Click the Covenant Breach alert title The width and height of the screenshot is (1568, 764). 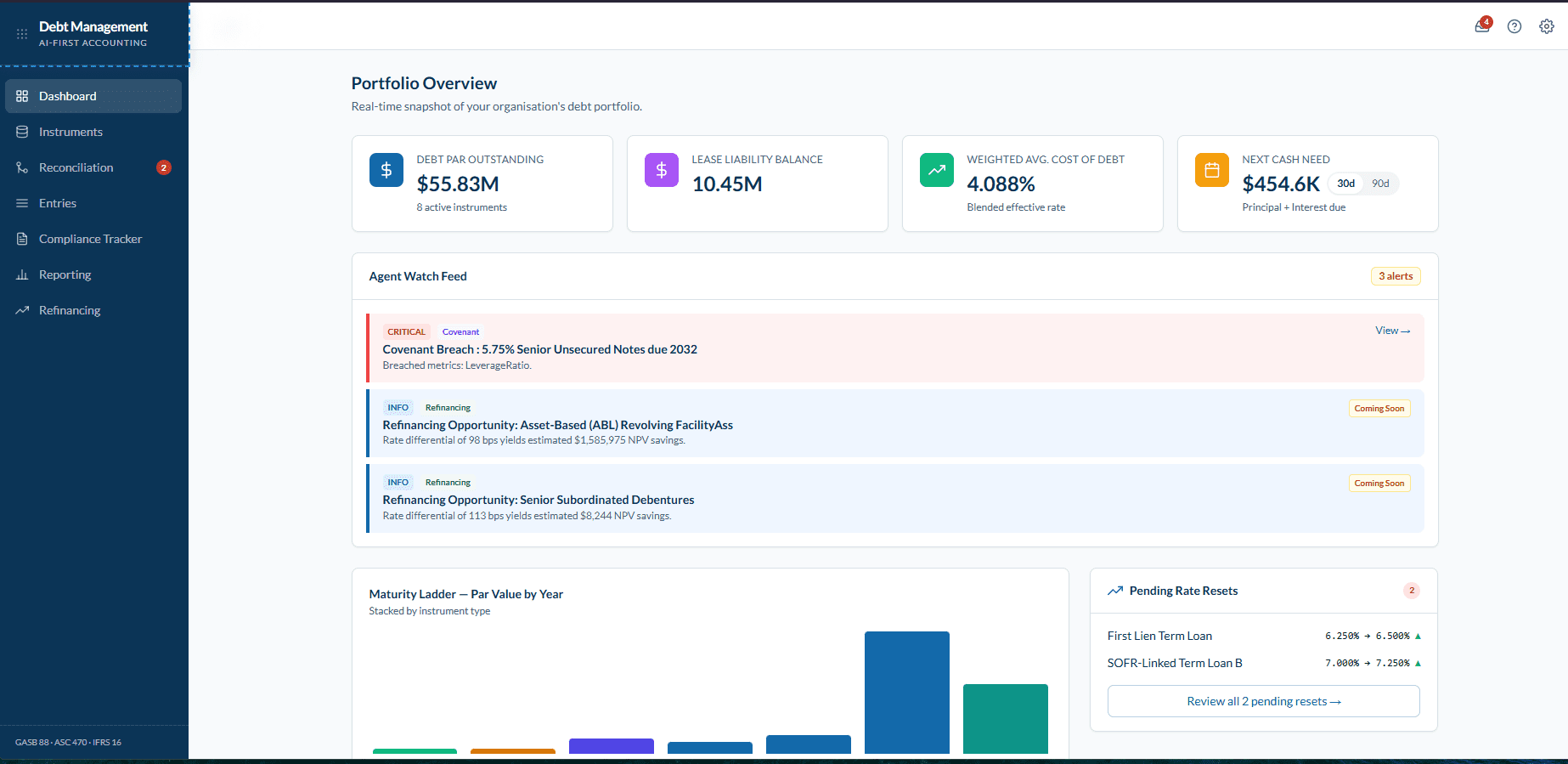540,349
